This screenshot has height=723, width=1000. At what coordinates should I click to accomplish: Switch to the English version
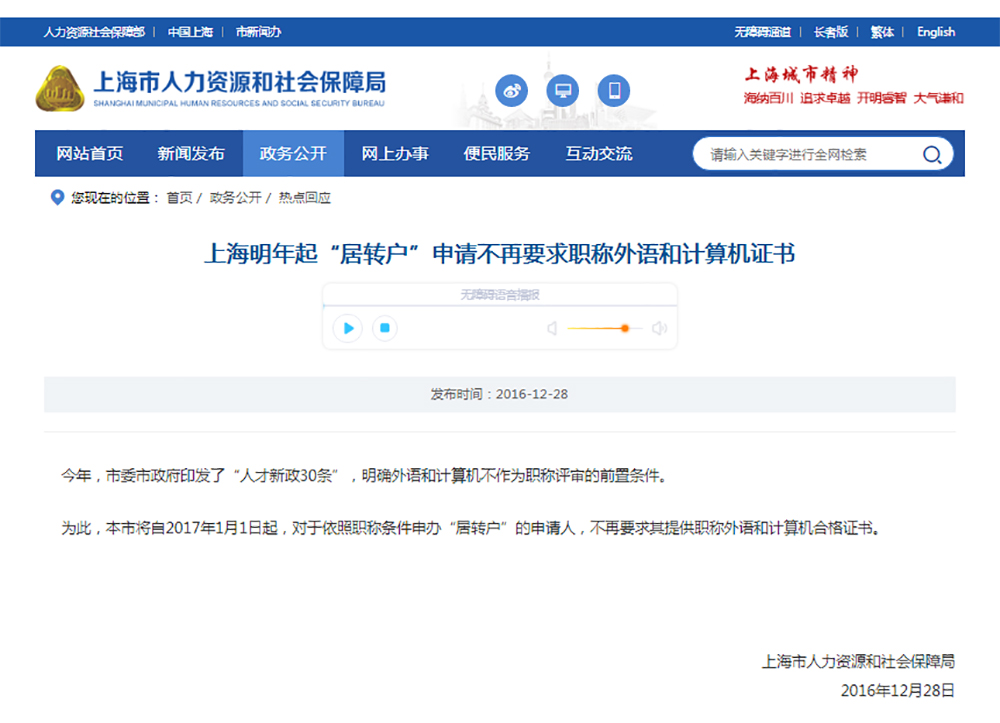(x=936, y=32)
